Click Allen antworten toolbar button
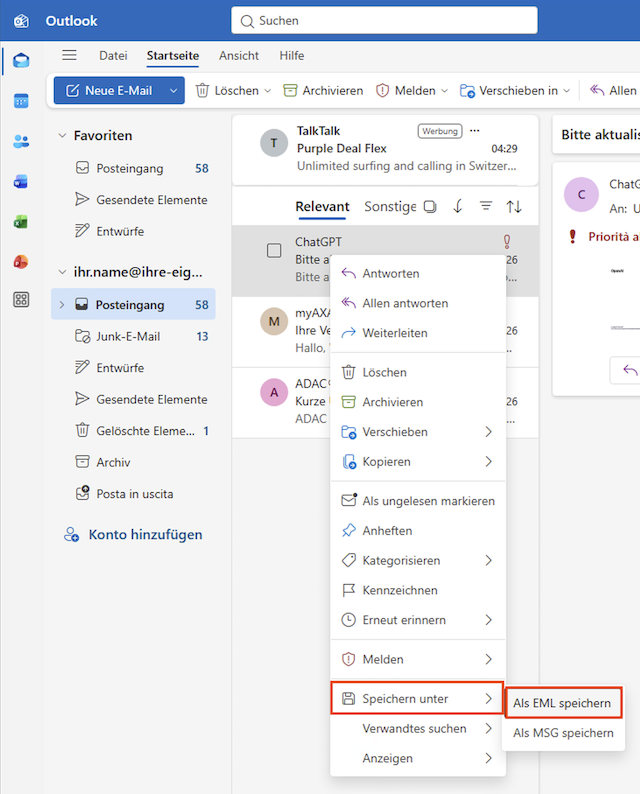 (x=614, y=91)
